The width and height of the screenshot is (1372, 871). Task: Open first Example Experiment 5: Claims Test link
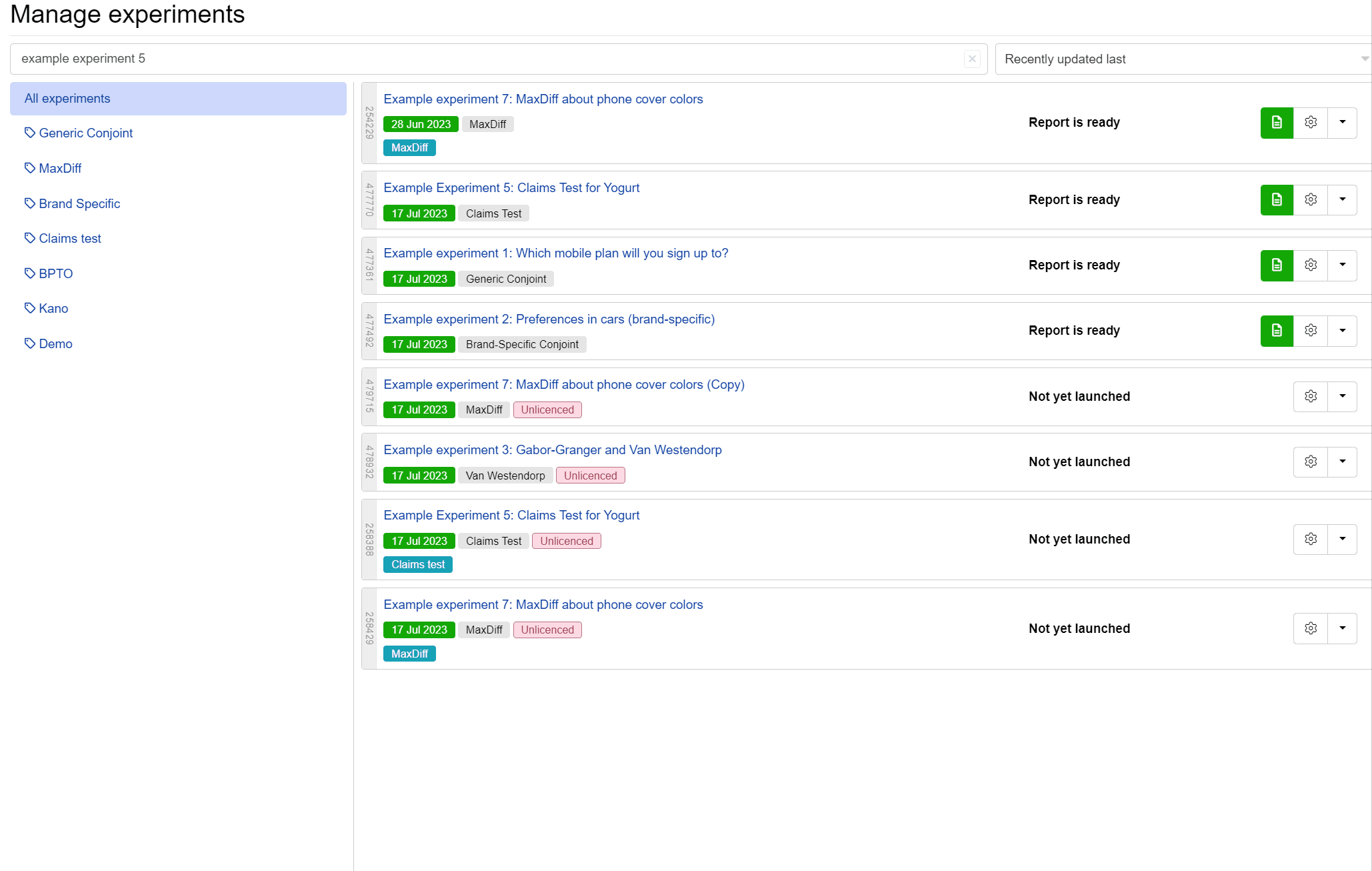(511, 188)
